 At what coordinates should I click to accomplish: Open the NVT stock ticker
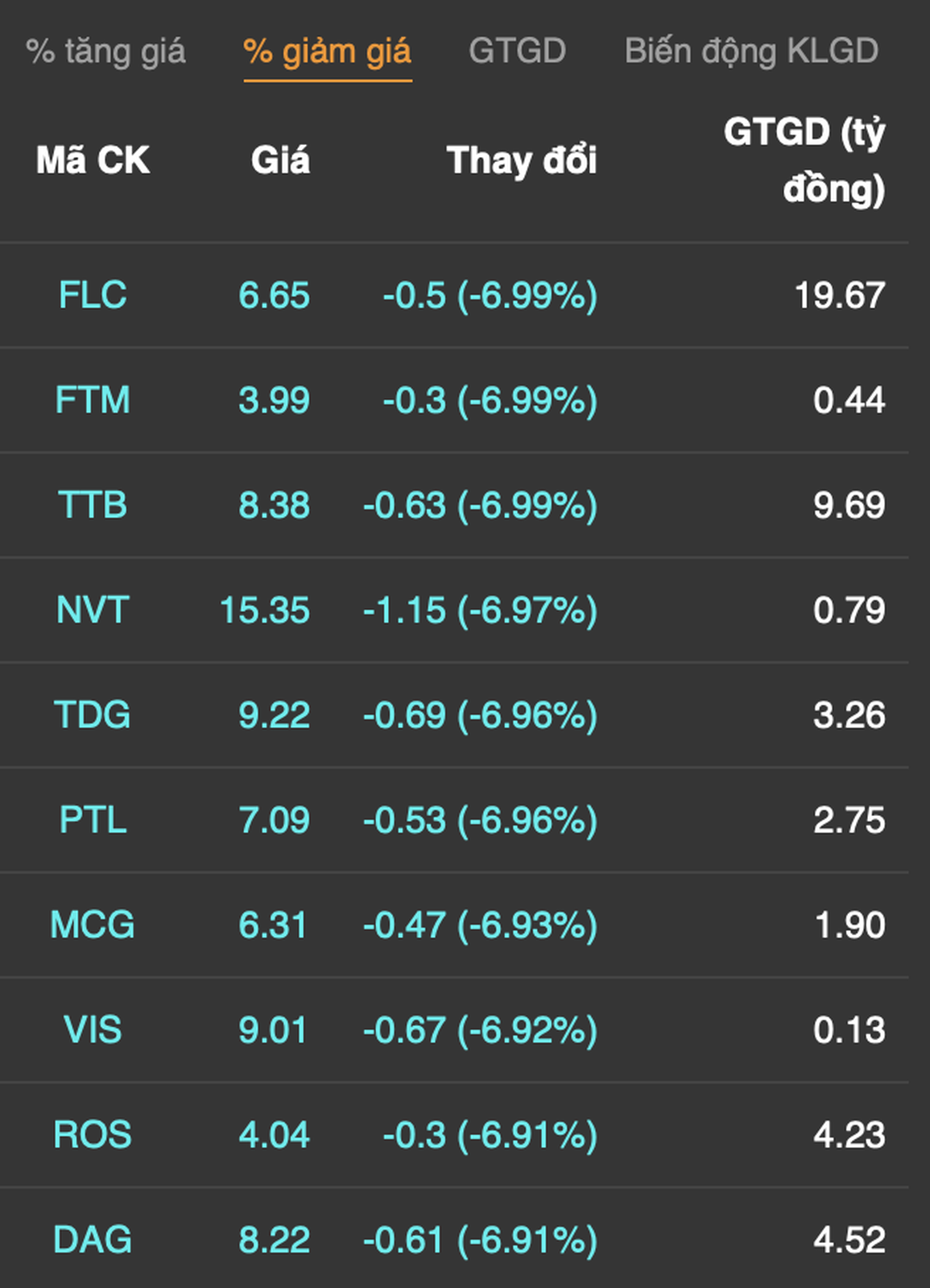(93, 610)
